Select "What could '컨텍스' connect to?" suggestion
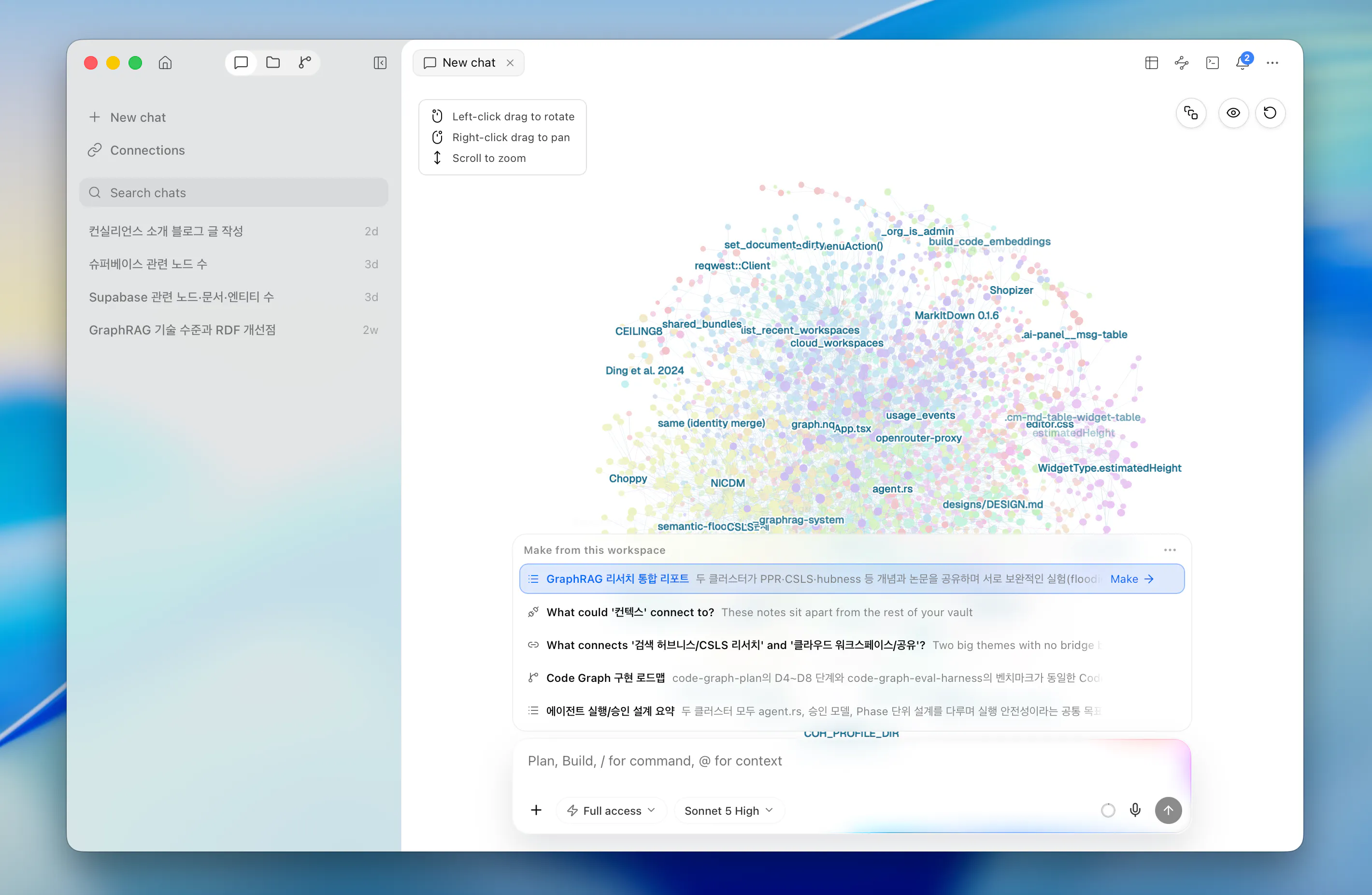This screenshot has height=895, width=1372. tap(851, 612)
